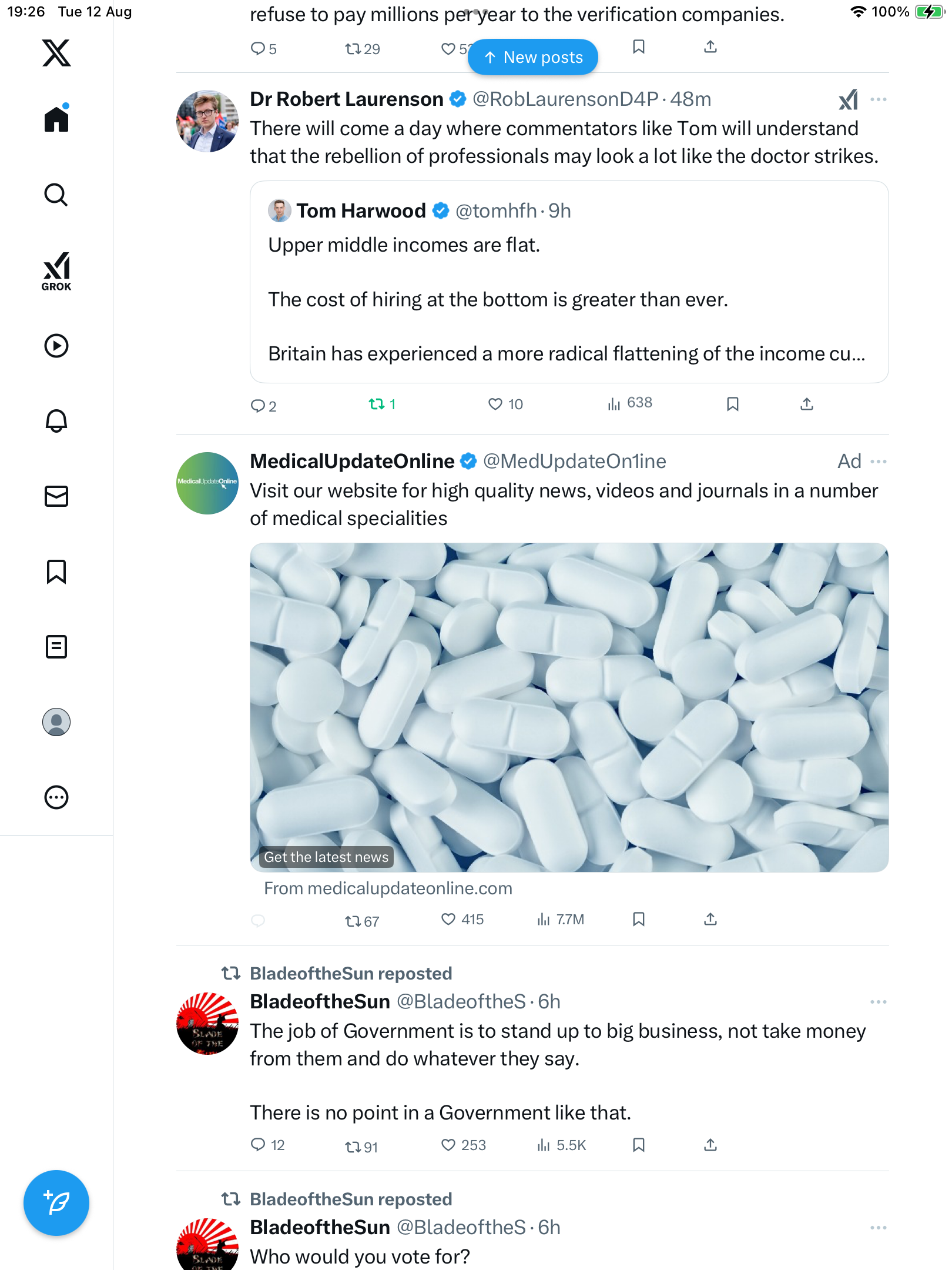Open the Notifications bell
952x1270 pixels.
click(56, 421)
